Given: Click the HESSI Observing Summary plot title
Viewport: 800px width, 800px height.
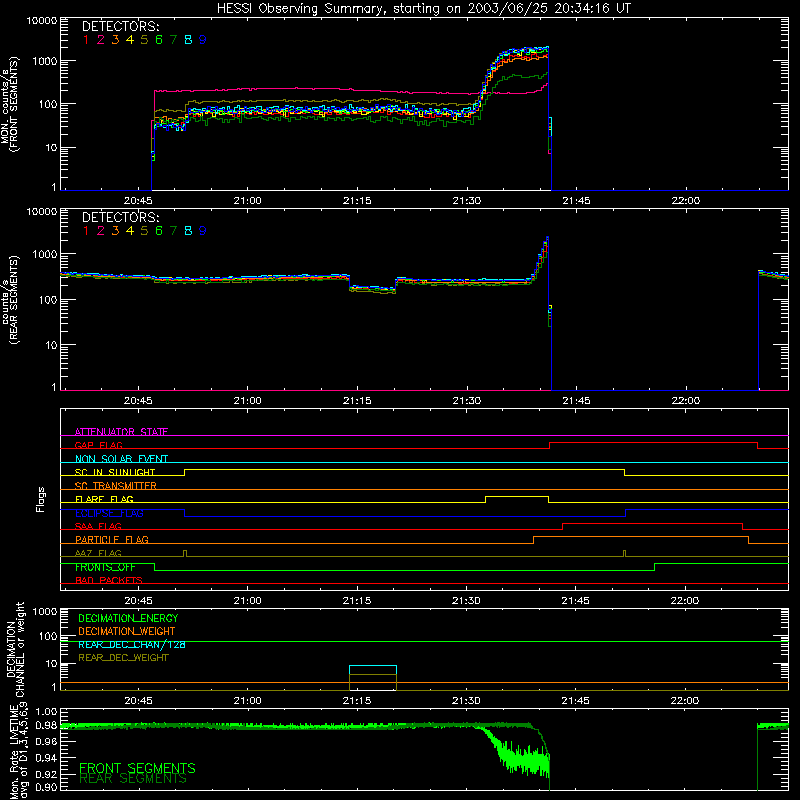Looking at the screenshot, I should pos(424,9).
